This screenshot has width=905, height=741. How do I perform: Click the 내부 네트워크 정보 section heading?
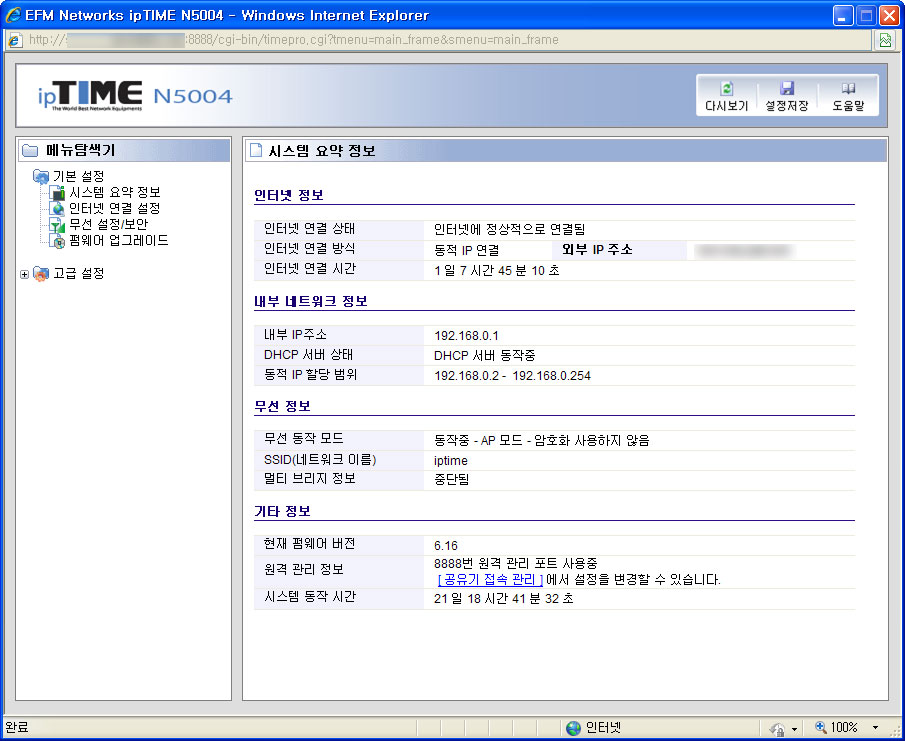click(x=311, y=301)
